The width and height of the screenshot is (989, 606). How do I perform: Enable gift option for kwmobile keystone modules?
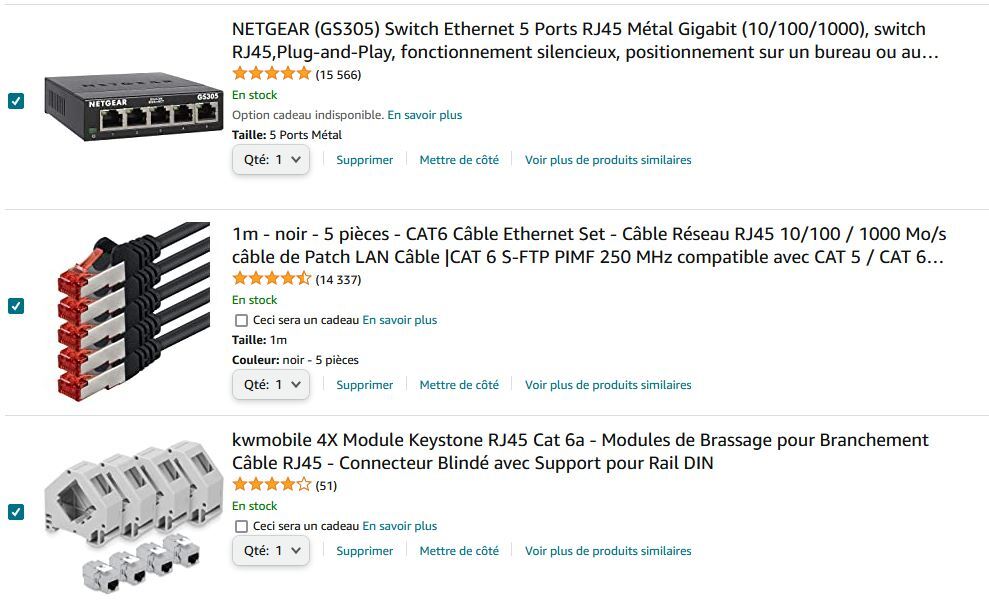pyautogui.click(x=241, y=526)
